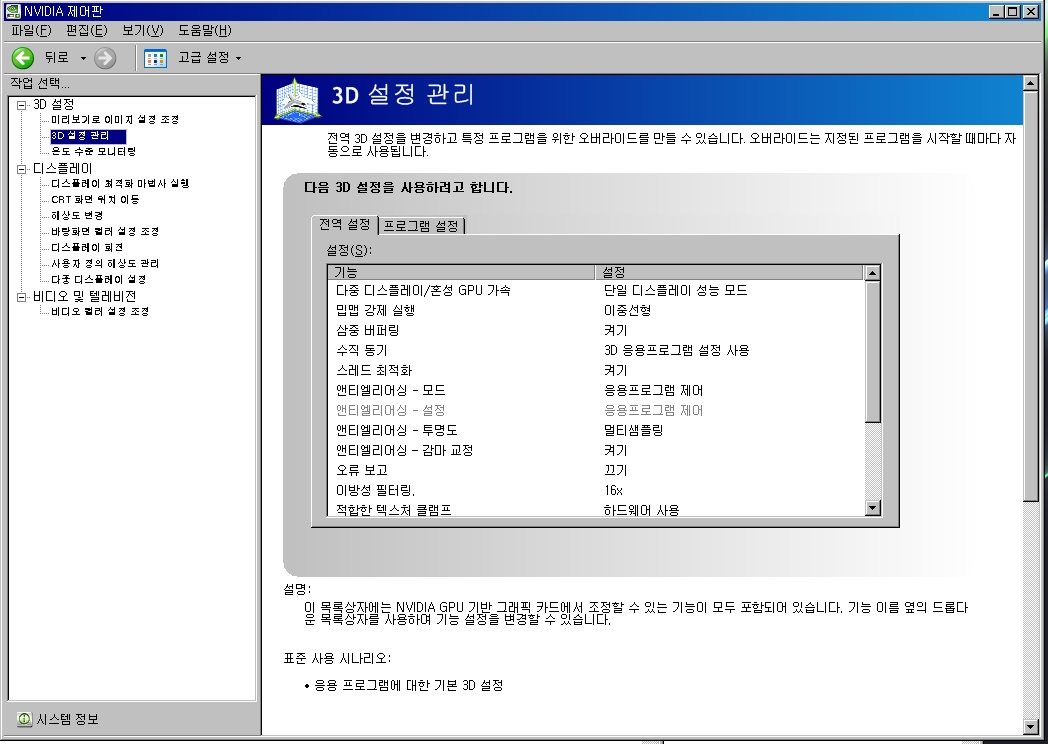Click the 이중선형 setting value
Image resolution: width=1048 pixels, height=744 pixels.
(x=627, y=310)
